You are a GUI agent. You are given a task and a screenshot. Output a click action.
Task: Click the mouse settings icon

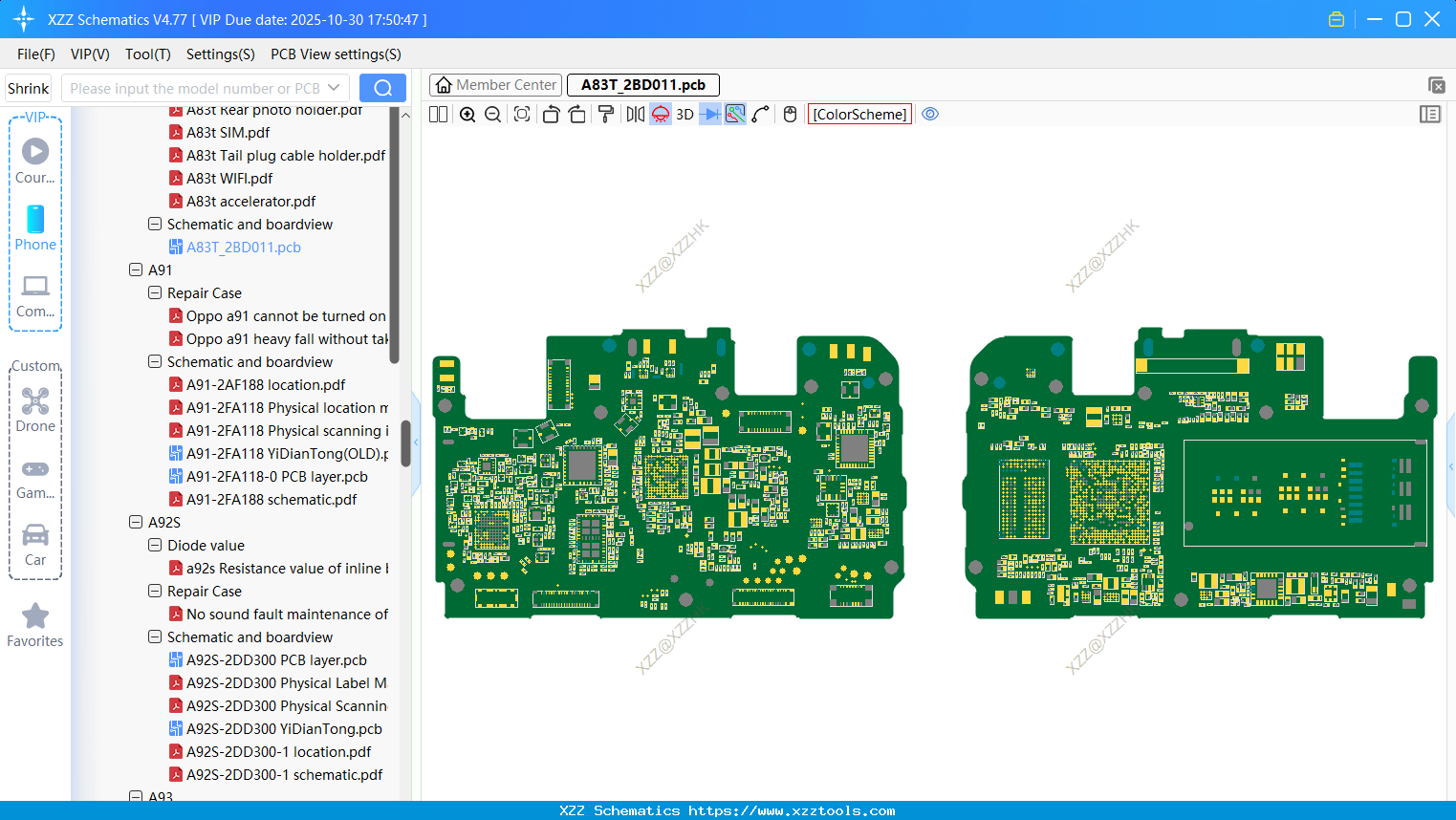click(x=790, y=115)
